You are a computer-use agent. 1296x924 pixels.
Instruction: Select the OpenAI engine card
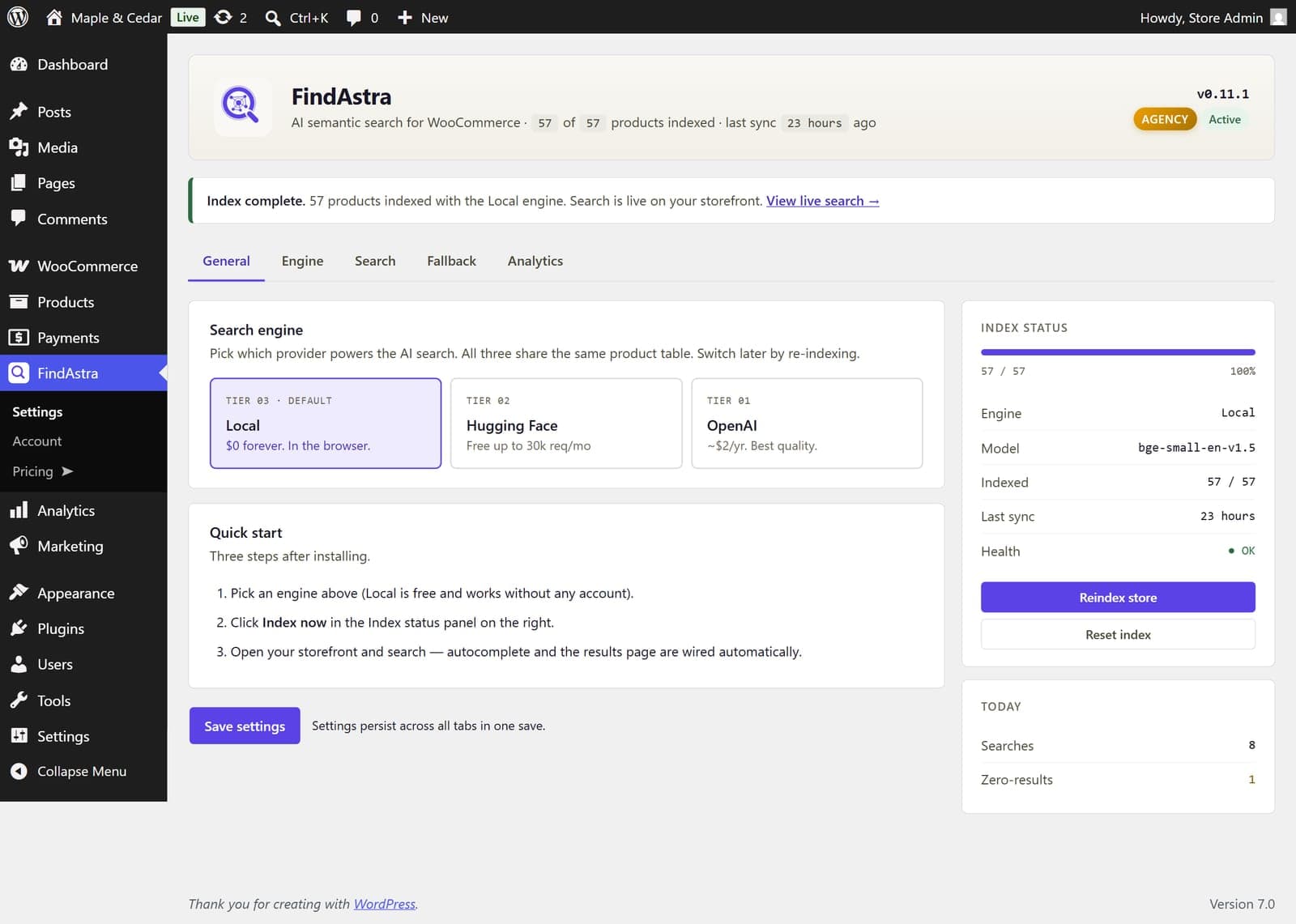tap(807, 423)
